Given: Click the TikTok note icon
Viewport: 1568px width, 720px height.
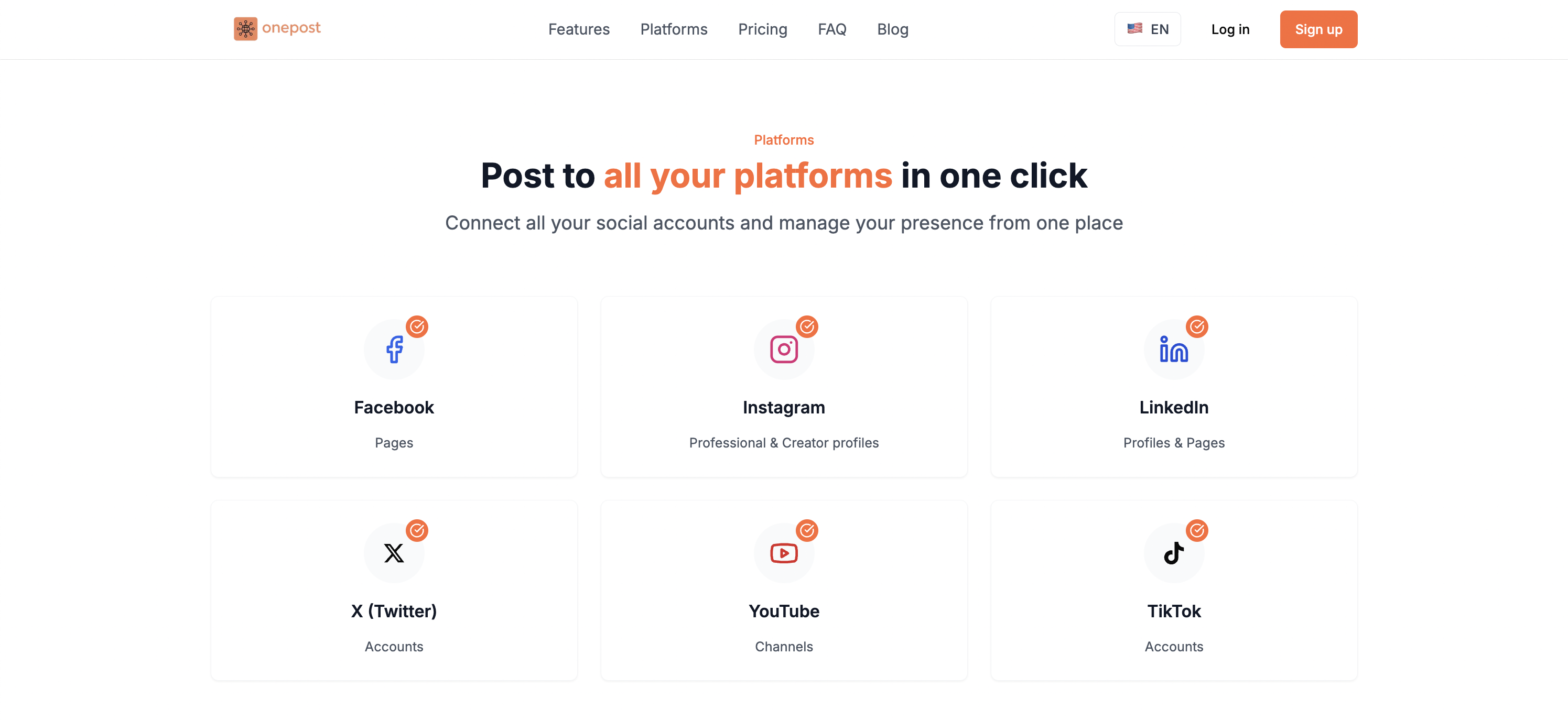Looking at the screenshot, I should click(1174, 552).
